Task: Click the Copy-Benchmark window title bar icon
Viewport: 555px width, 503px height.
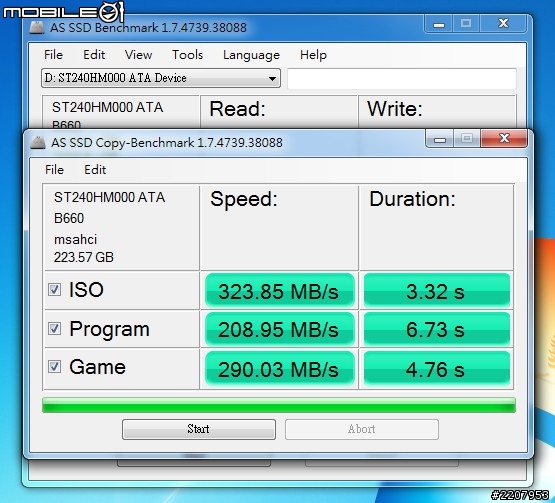Action: 38,142
